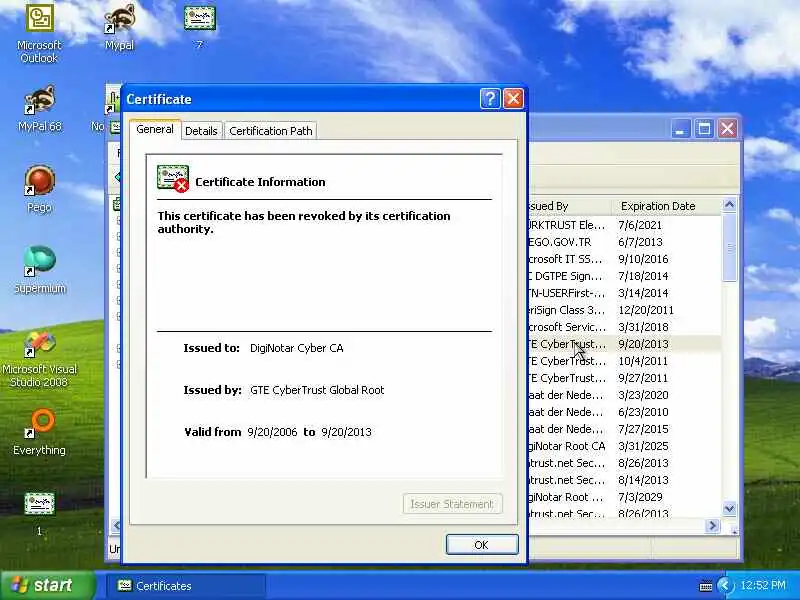
Task: Click the 'GTE CyberTrust Global Root' issuer value
Action: (317, 390)
